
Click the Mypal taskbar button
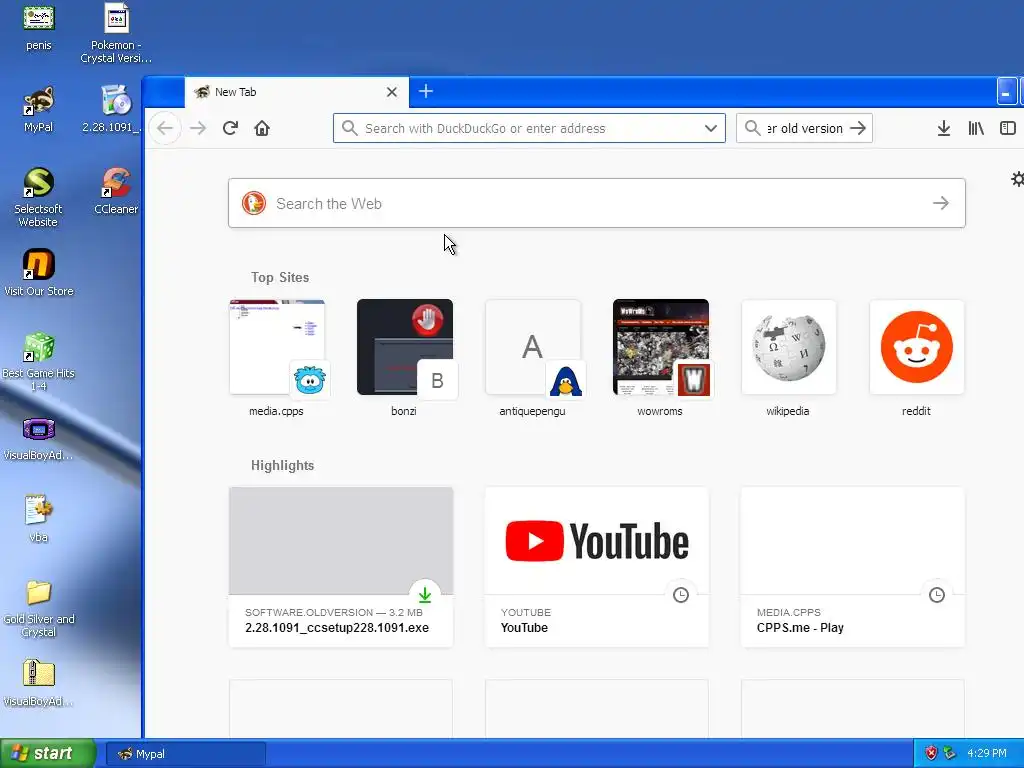[186, 754]
